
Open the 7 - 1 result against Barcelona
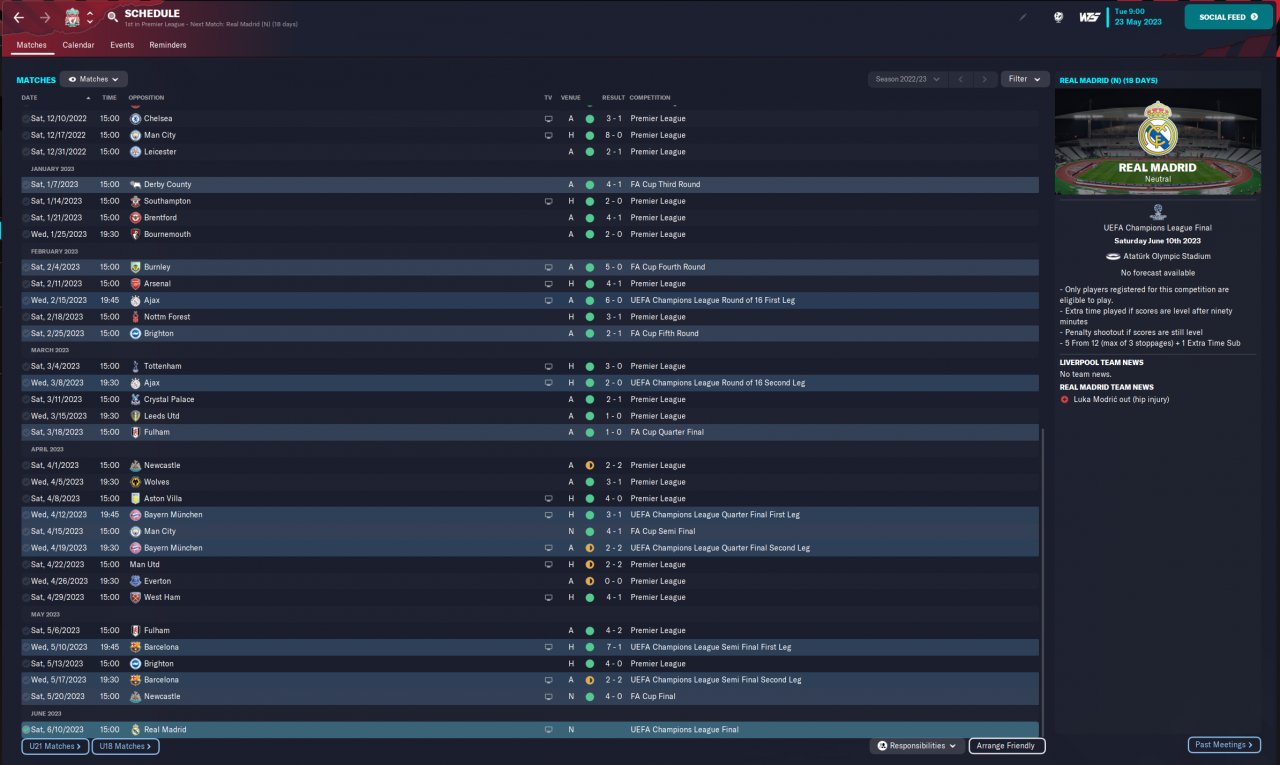coord(615,647)
